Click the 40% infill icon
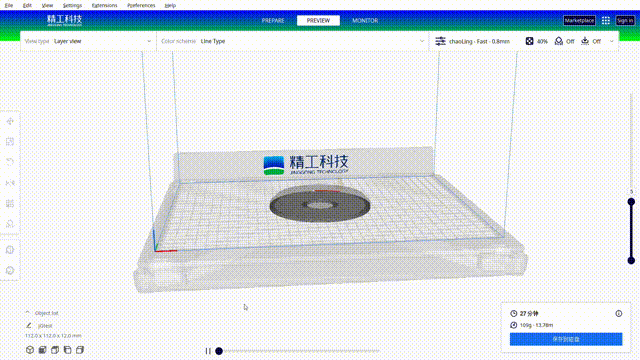The width and height of the screenshot is (640, 360). [529, 41]
